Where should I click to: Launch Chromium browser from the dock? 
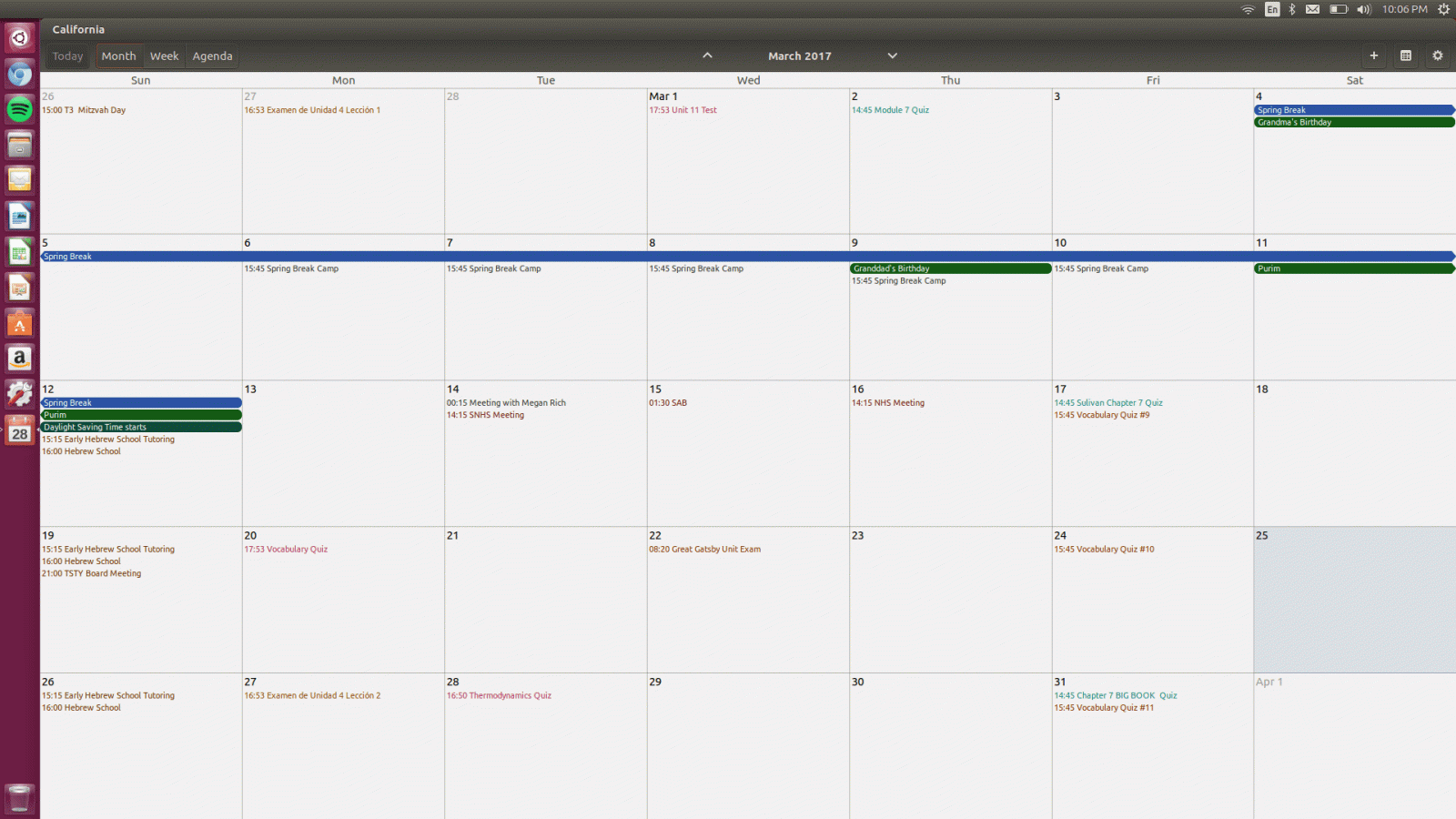coord(19,74)
